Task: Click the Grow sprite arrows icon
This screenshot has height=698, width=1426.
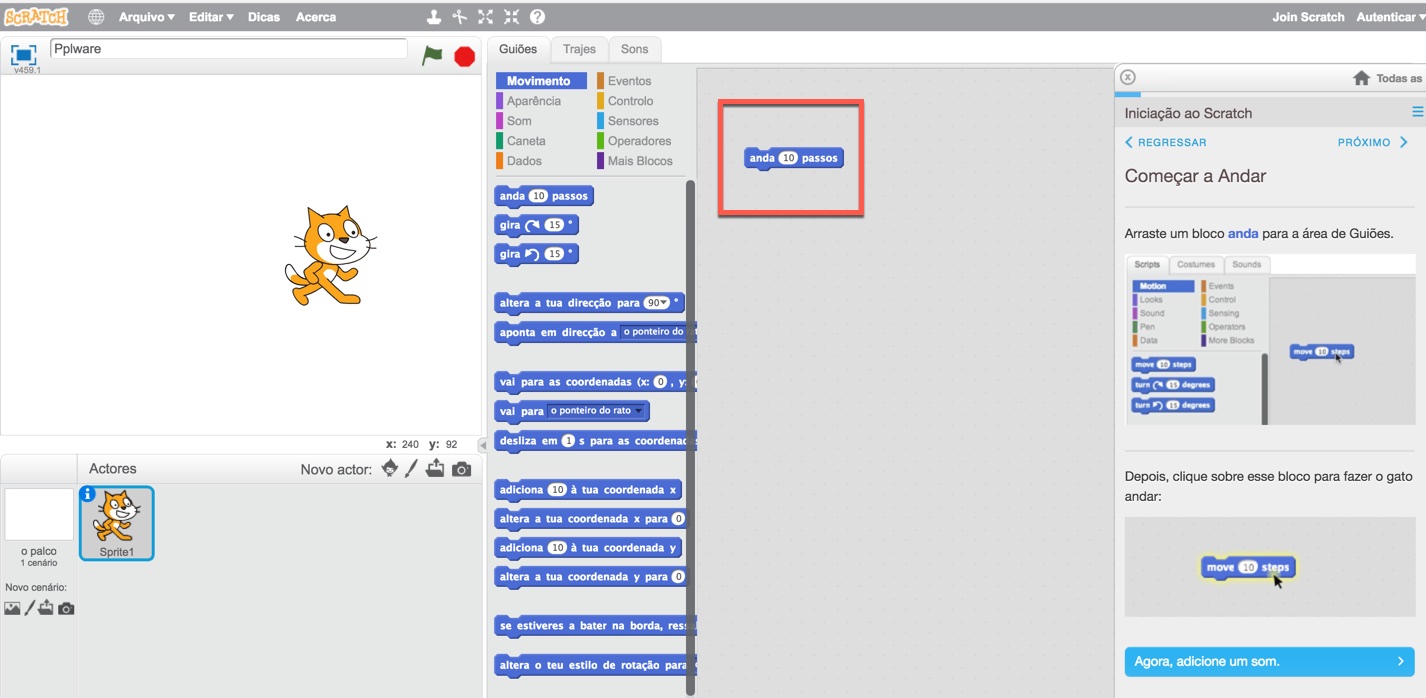Action: click(486, 17)
